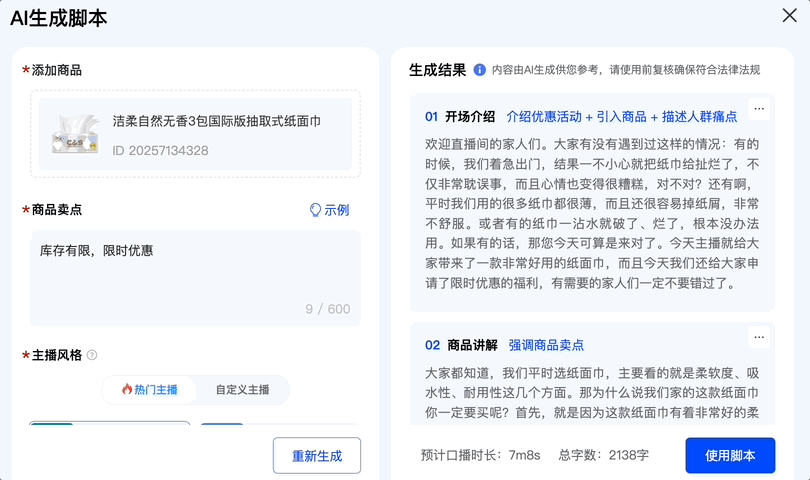Click the tissue product thumbnail image
Viewport: 810px width, 480px height.
pyautogui.click(x=74, y=134)
